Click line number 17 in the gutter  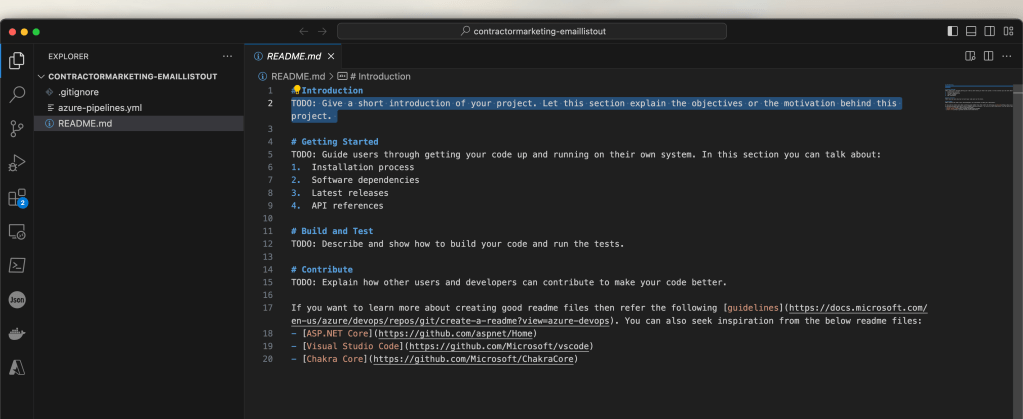267,308
